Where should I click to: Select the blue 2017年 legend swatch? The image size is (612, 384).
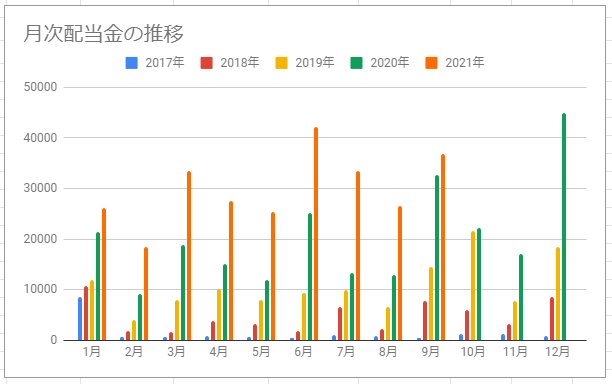[132, 63]
